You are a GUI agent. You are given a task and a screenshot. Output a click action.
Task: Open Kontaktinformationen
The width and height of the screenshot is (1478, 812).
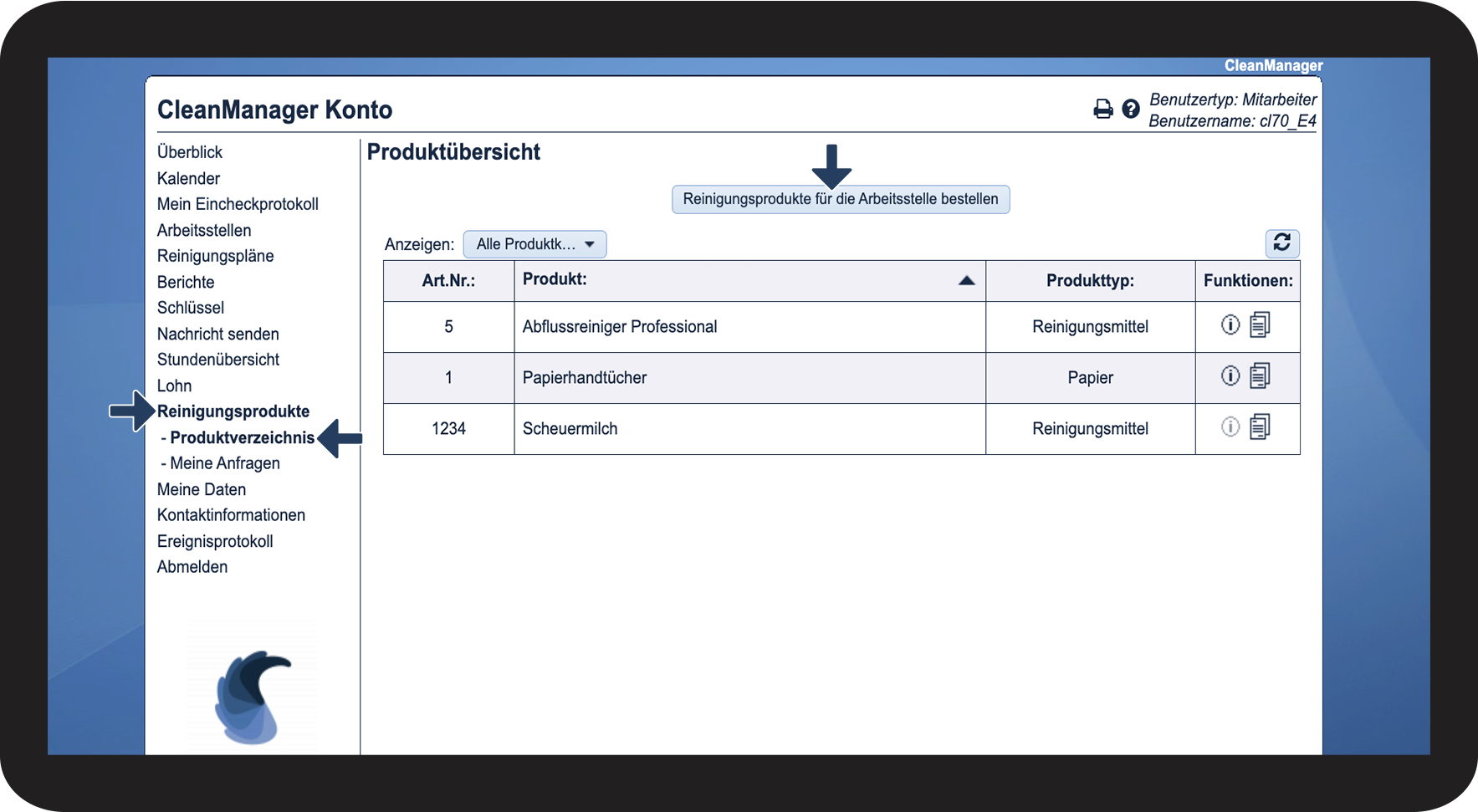point(231,515)
